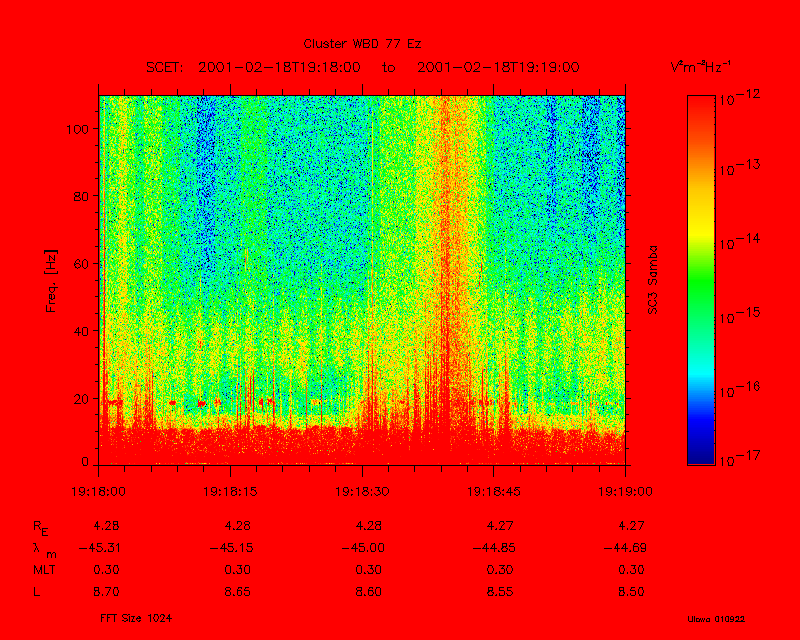
Task: Click the 19:18:30 time axis label
Action: 362,491
